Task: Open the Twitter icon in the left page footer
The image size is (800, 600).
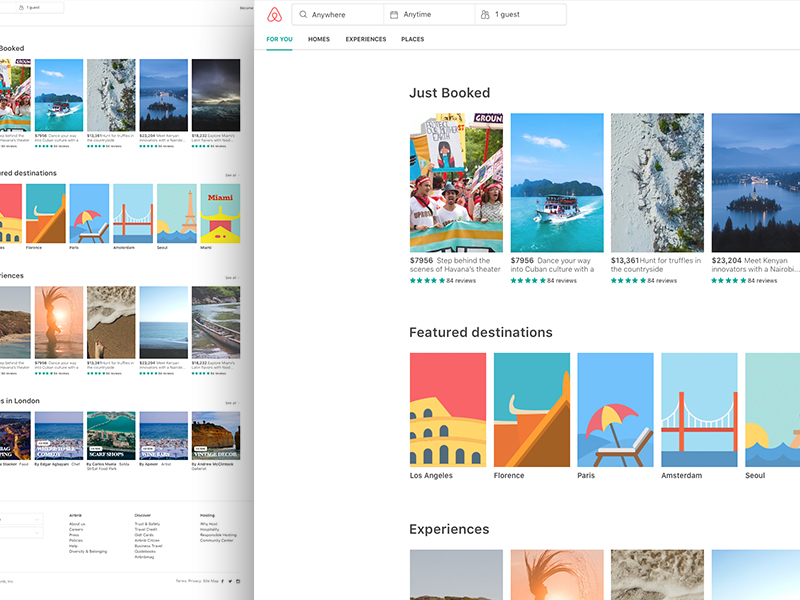Action: pyautogui.click(x=230, y=581)
